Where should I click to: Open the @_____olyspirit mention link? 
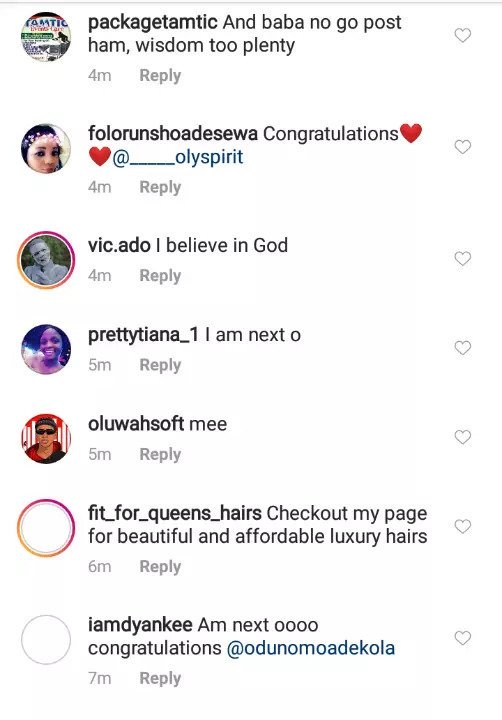[178, 157]
